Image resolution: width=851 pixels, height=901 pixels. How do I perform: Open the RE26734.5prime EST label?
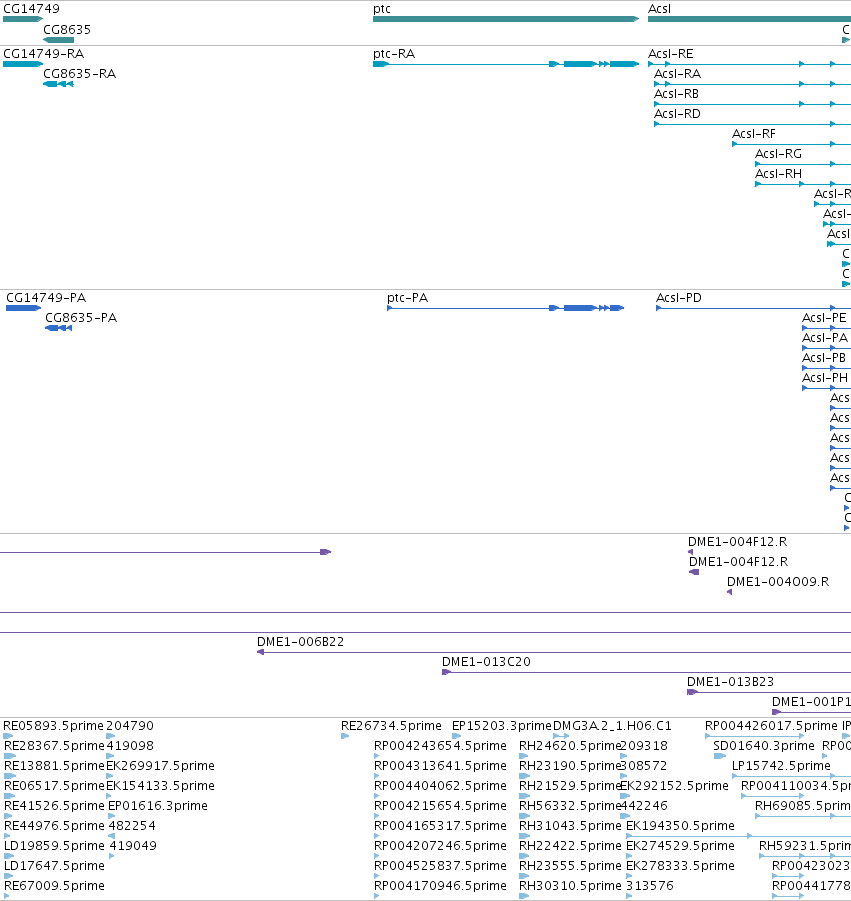391,726
